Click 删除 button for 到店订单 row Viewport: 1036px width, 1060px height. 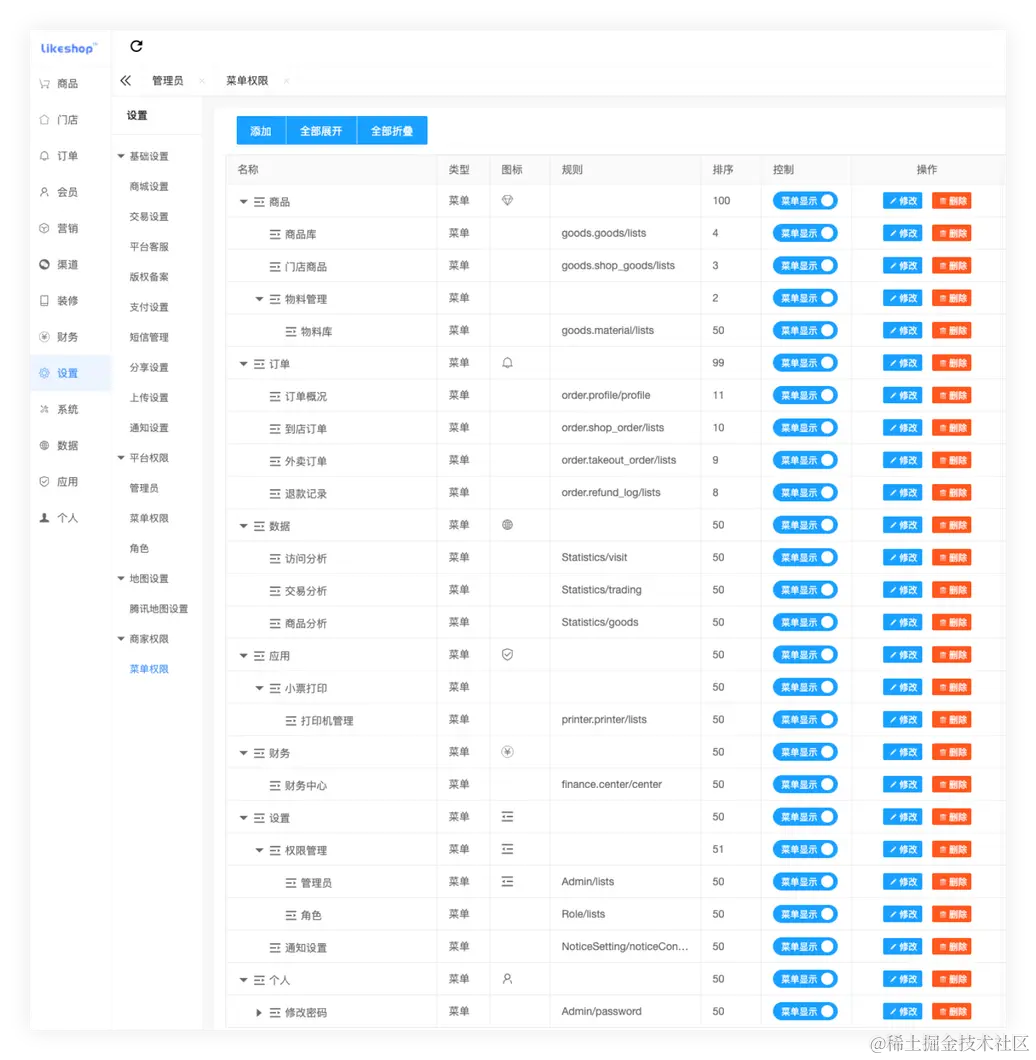pos(951,428)
